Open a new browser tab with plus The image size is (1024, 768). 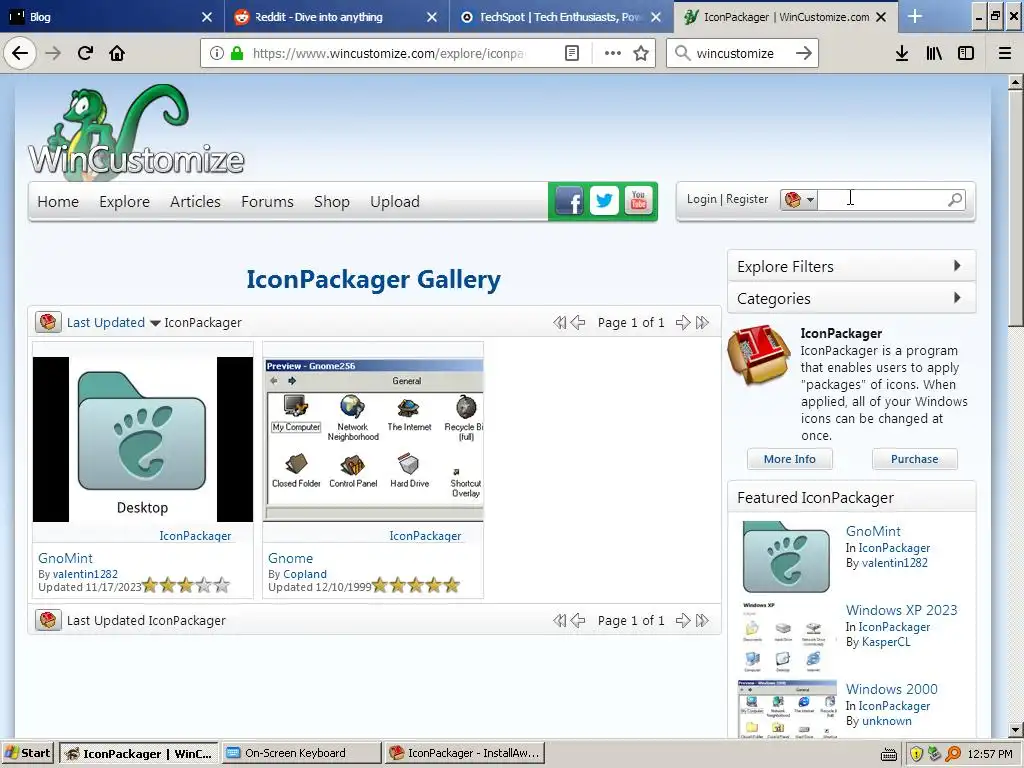[915, 16]
